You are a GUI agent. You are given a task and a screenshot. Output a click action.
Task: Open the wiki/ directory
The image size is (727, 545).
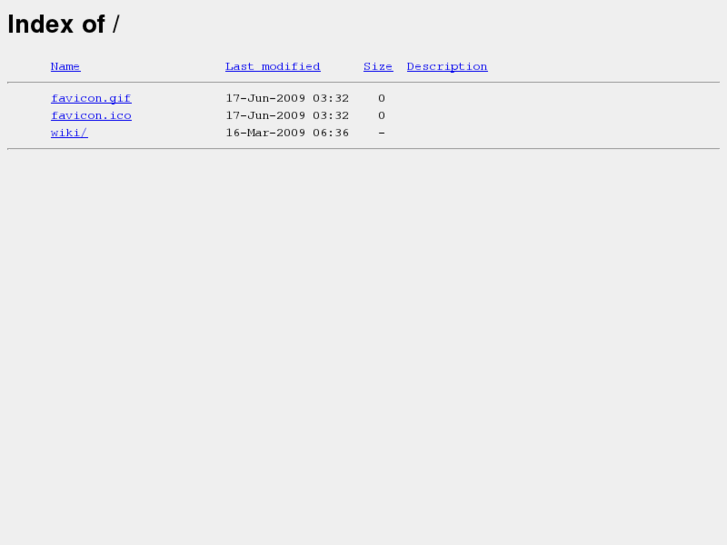pyautogui.click(x=69, y=133)
